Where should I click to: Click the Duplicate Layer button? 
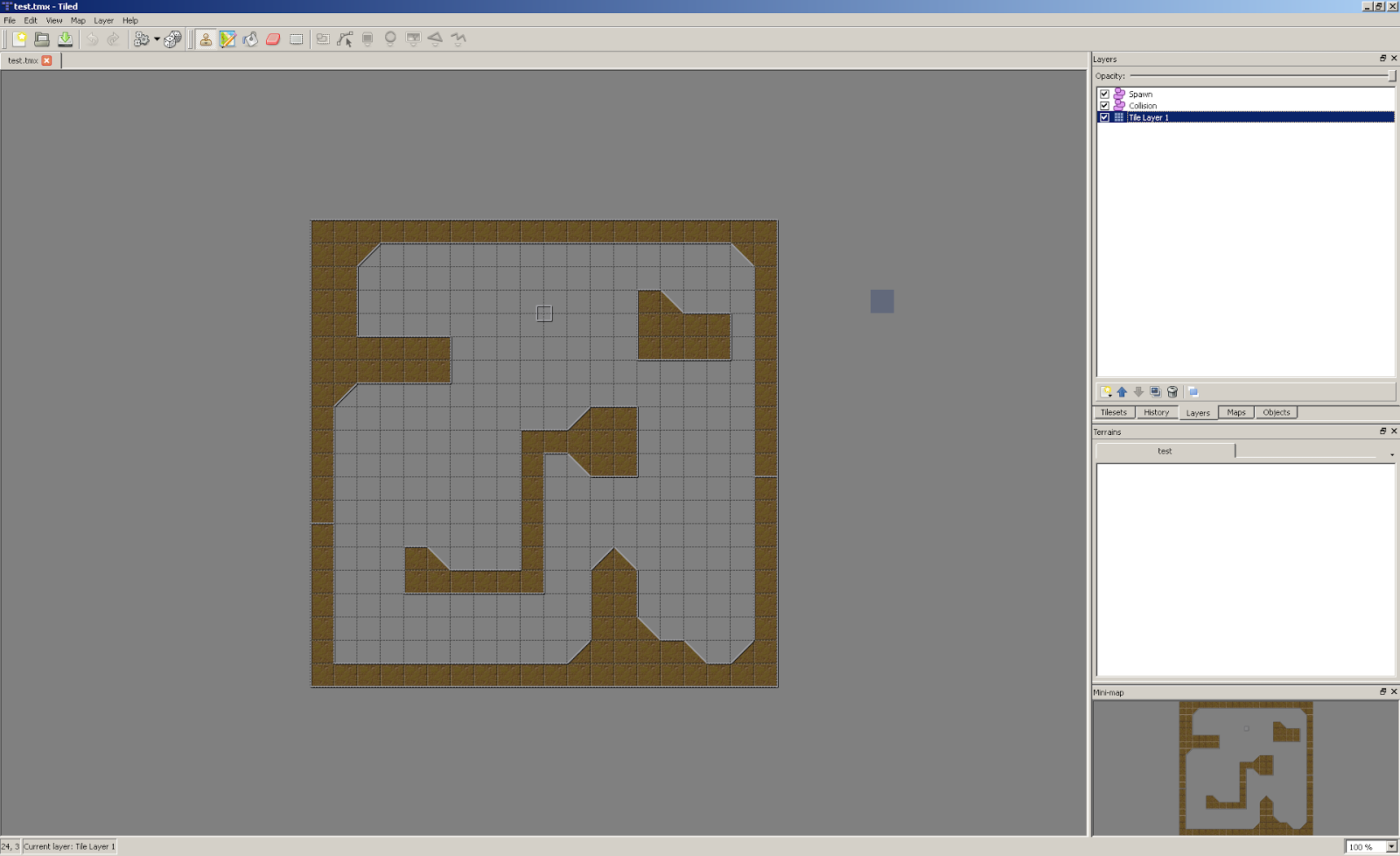[x=1156, y=391]
